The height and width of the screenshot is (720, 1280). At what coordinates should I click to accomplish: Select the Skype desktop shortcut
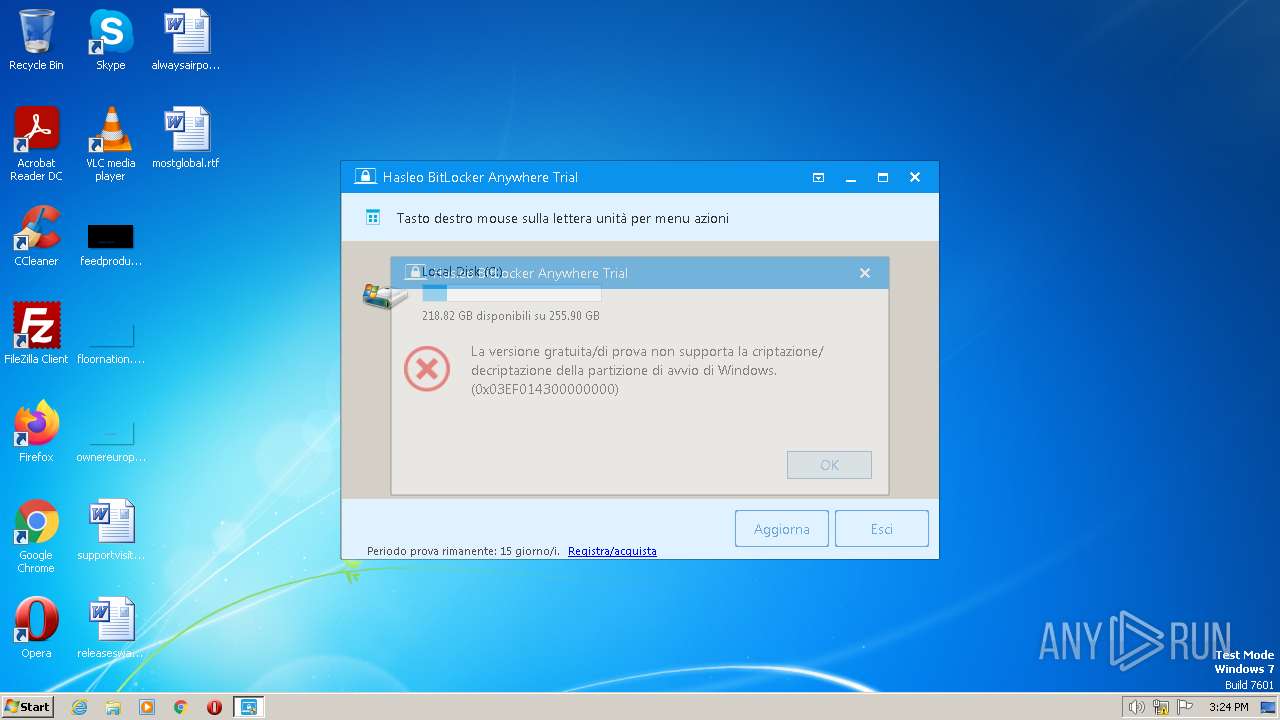point(110,40)
